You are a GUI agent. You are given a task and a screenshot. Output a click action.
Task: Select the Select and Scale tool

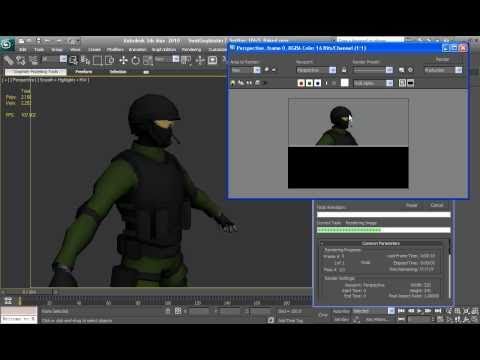point(148,60)
